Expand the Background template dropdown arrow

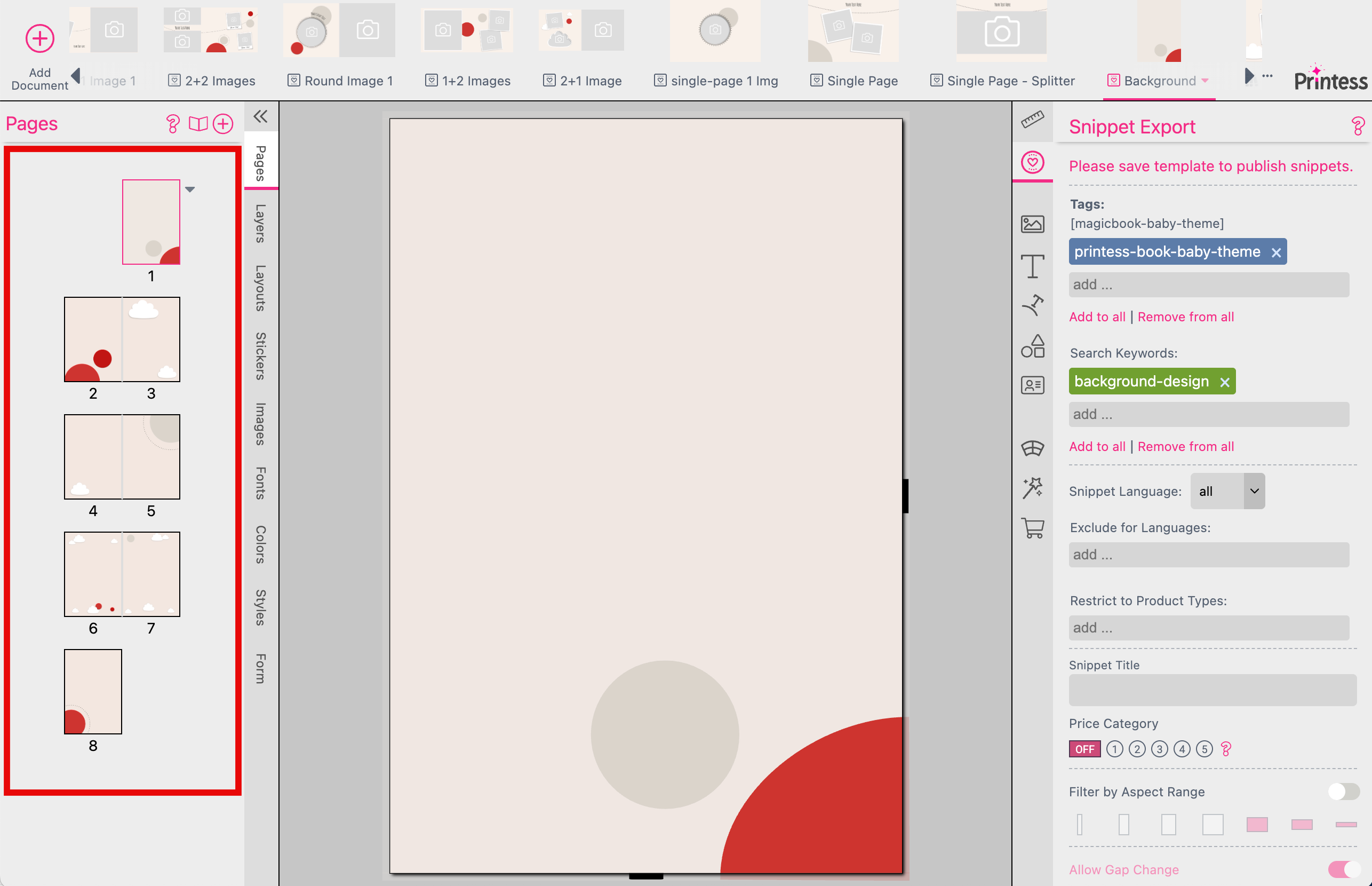click(1205, 81)
